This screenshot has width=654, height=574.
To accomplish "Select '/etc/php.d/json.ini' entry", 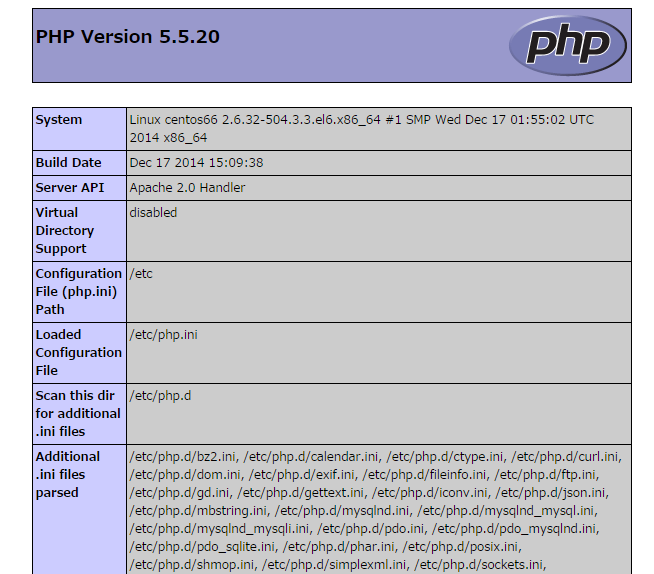I will point(550,493).
